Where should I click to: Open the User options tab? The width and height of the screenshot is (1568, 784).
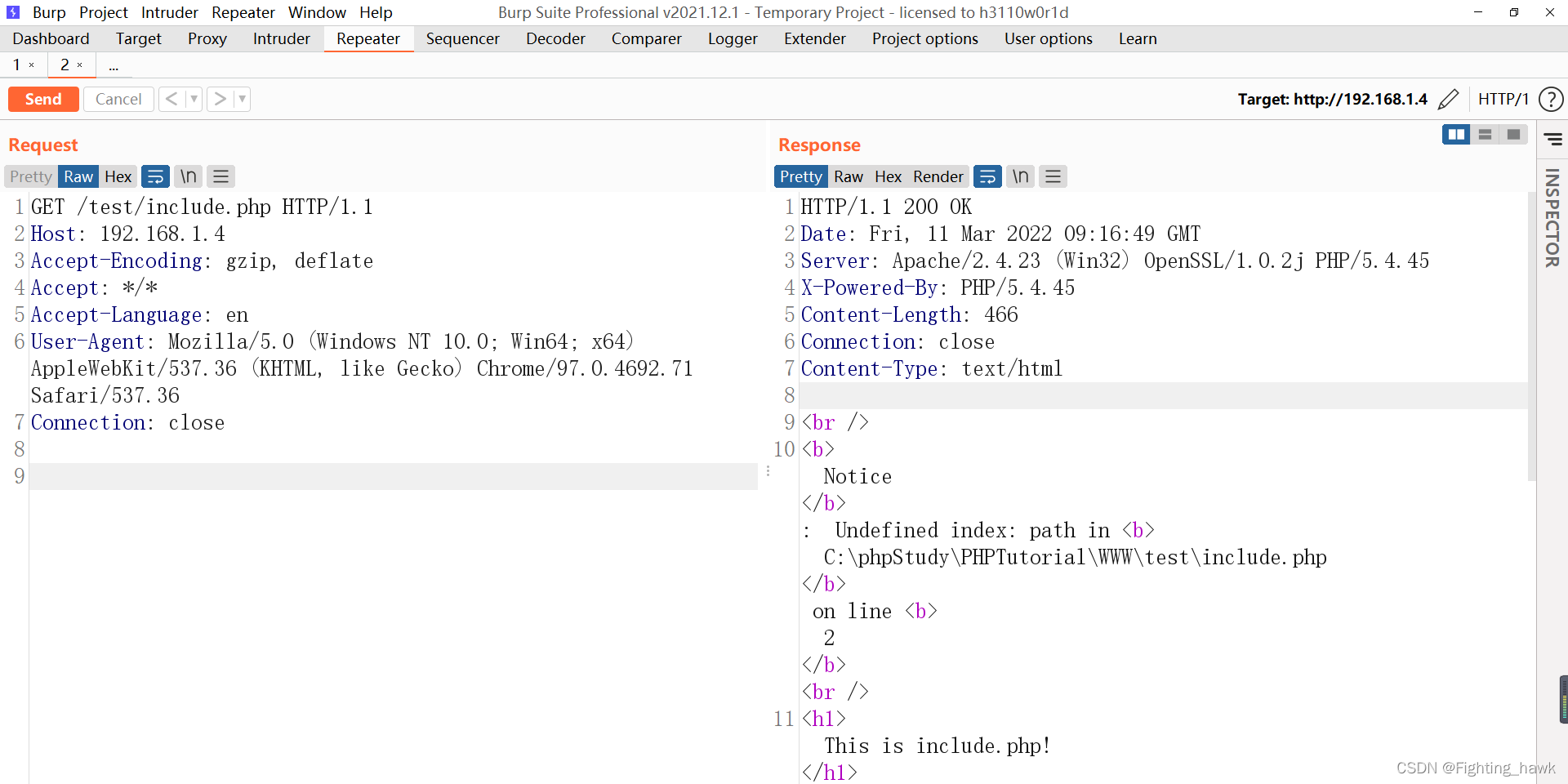1049,38
